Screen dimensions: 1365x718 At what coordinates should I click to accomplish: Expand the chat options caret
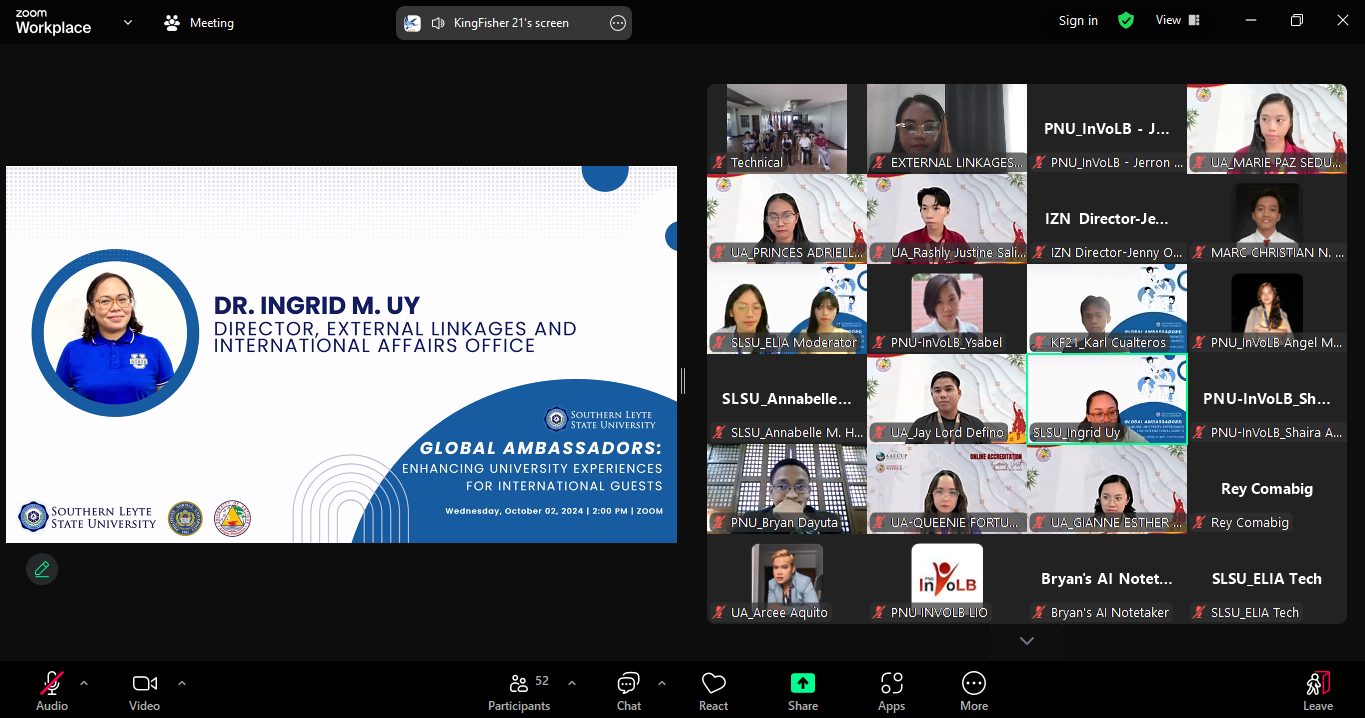(662, 683)
